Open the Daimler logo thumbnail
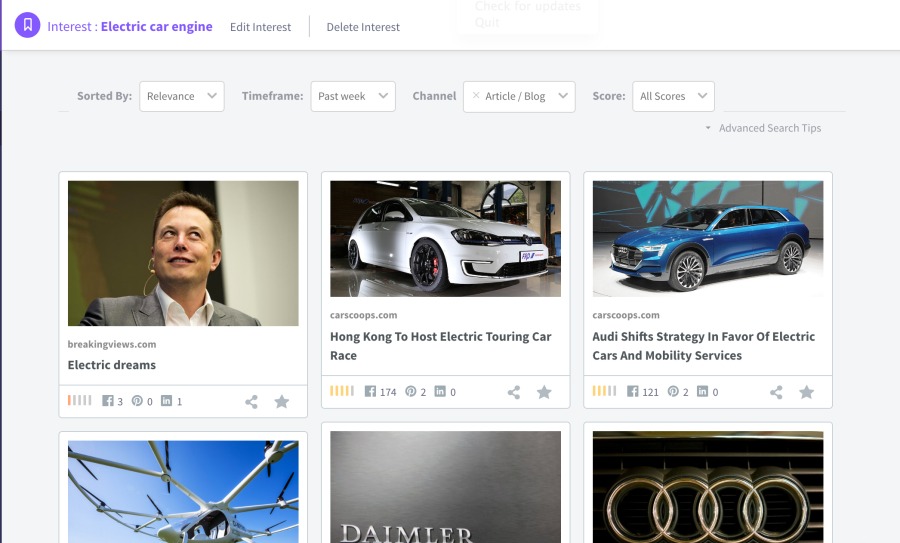The width and height of the screenshot is (900, 543). 445,487
